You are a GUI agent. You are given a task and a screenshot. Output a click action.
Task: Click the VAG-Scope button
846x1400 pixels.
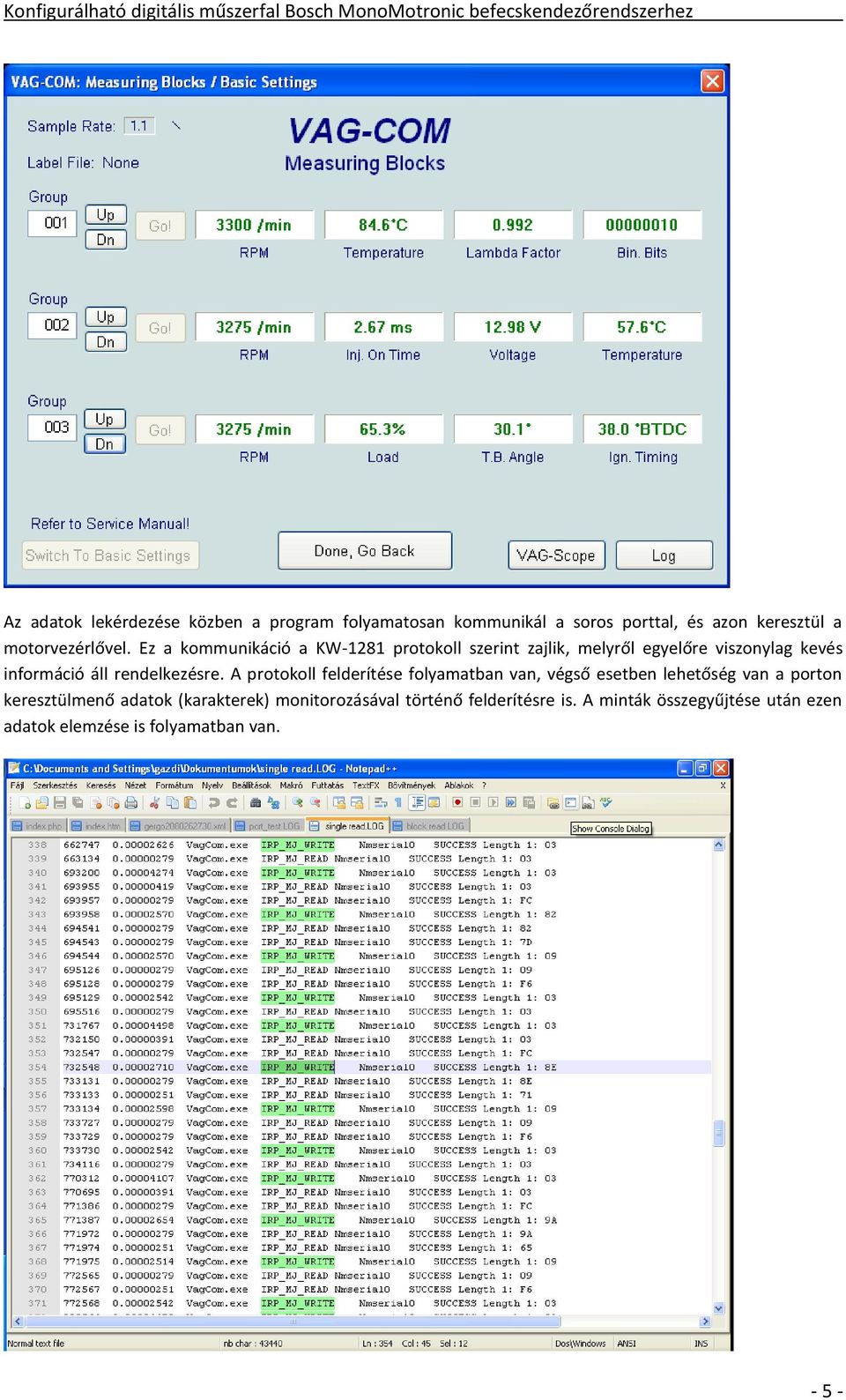(556, 555)
